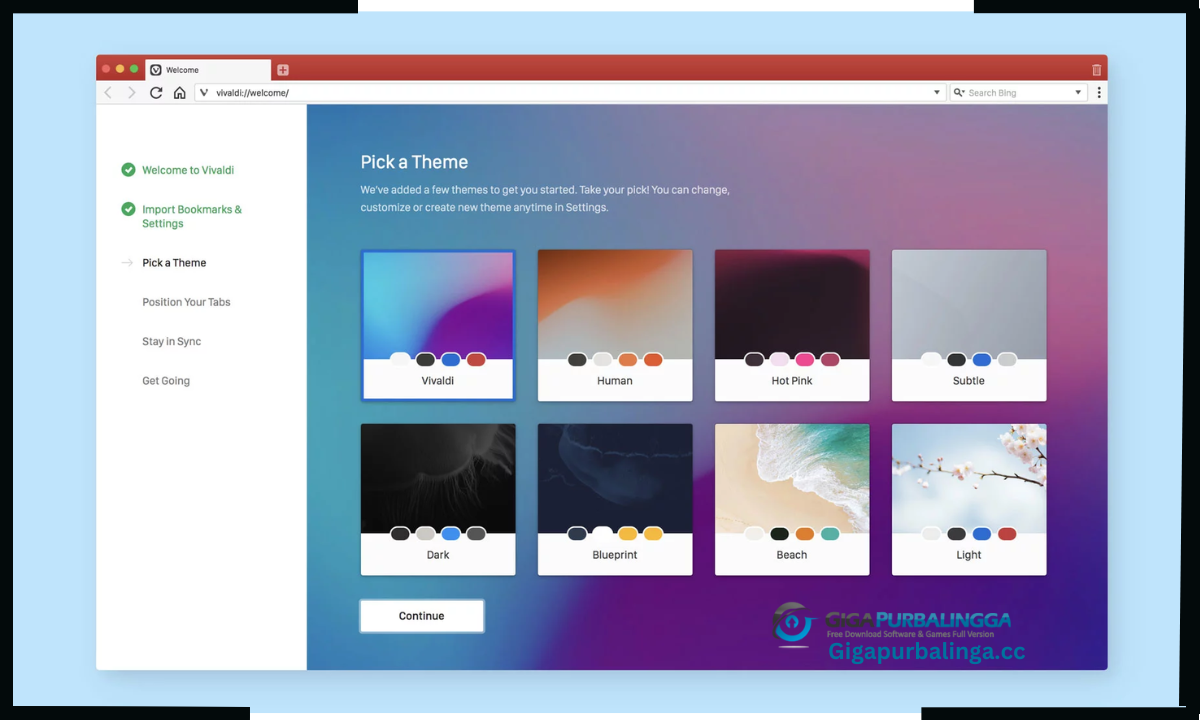Select the Pick a Theme step
Screen dimensions: 1200x720
(174, 263)
